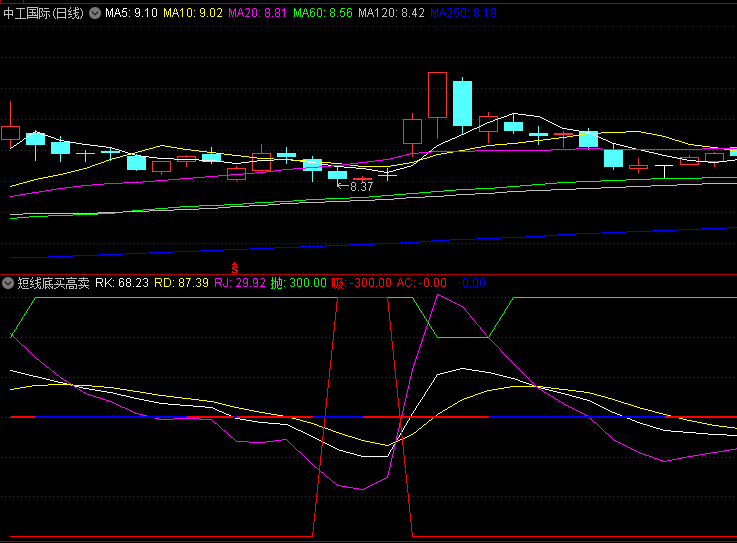
Task: Click the 中工国际(日线) chart title
Action: 44,13
